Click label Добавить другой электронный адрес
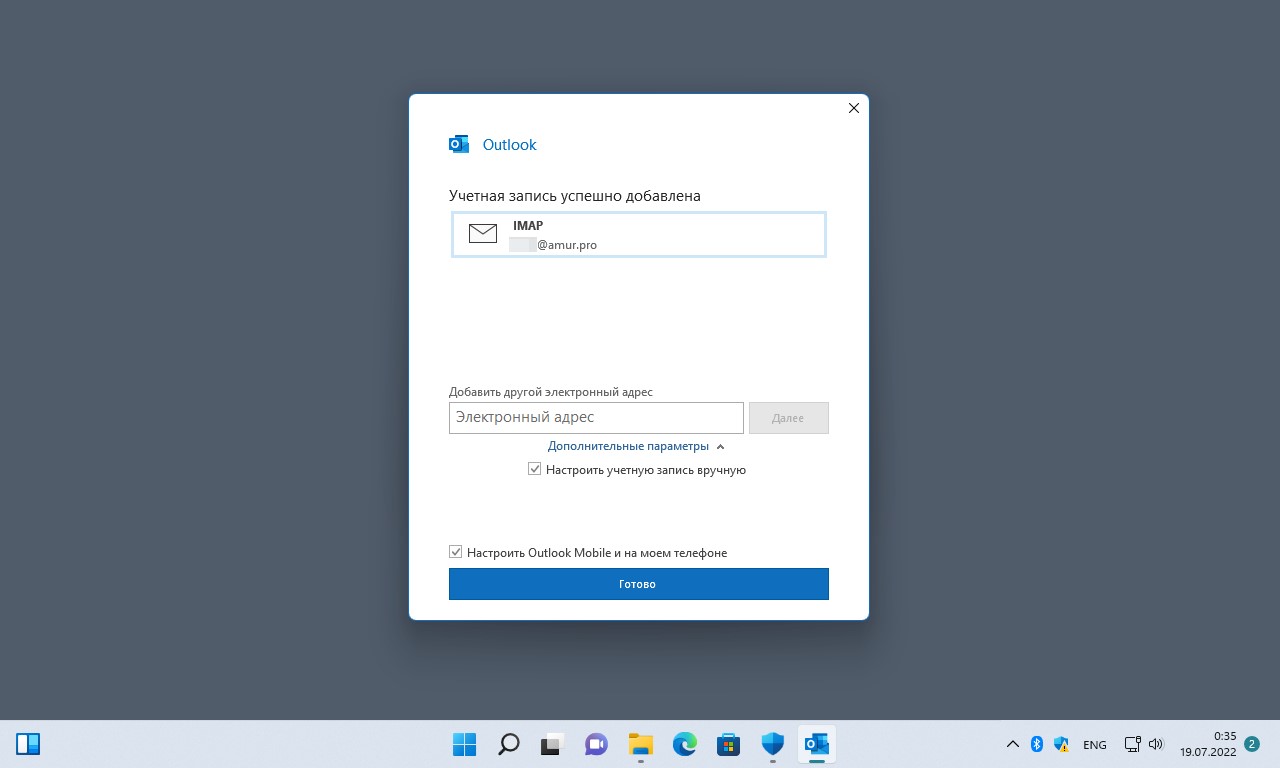 [x=551, y=392]
